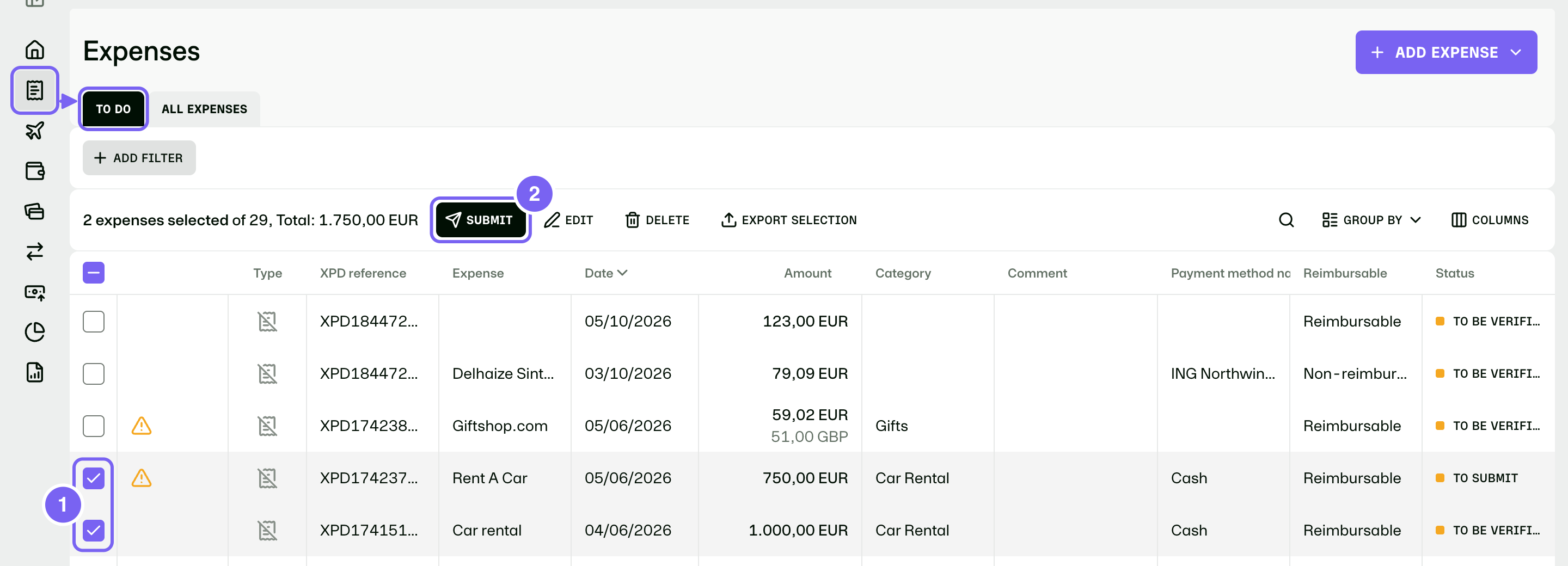Open the Travel airplane icon in sidebar
This screenshot has height=566, width=1568.
click(35, 130)
